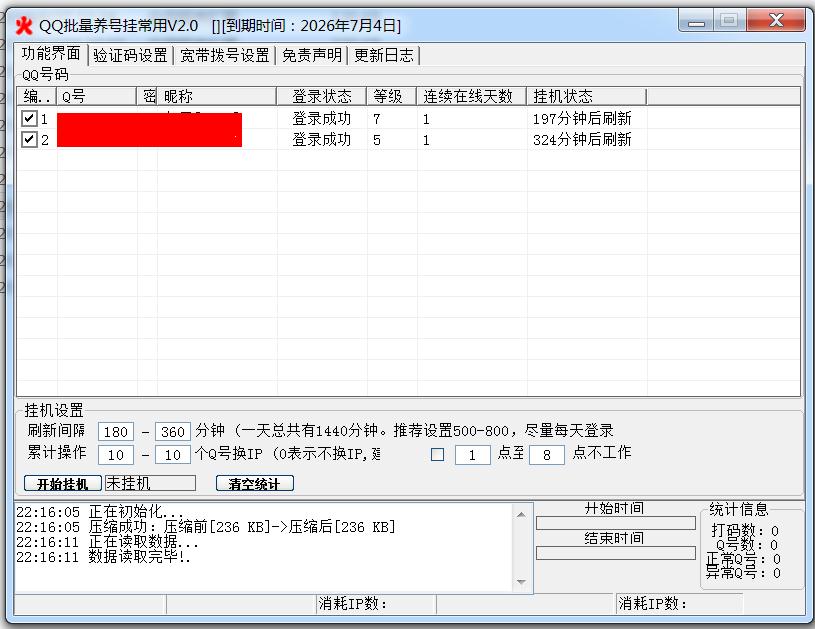Uncheck the checkbox for account row 1

coord(29,119)
